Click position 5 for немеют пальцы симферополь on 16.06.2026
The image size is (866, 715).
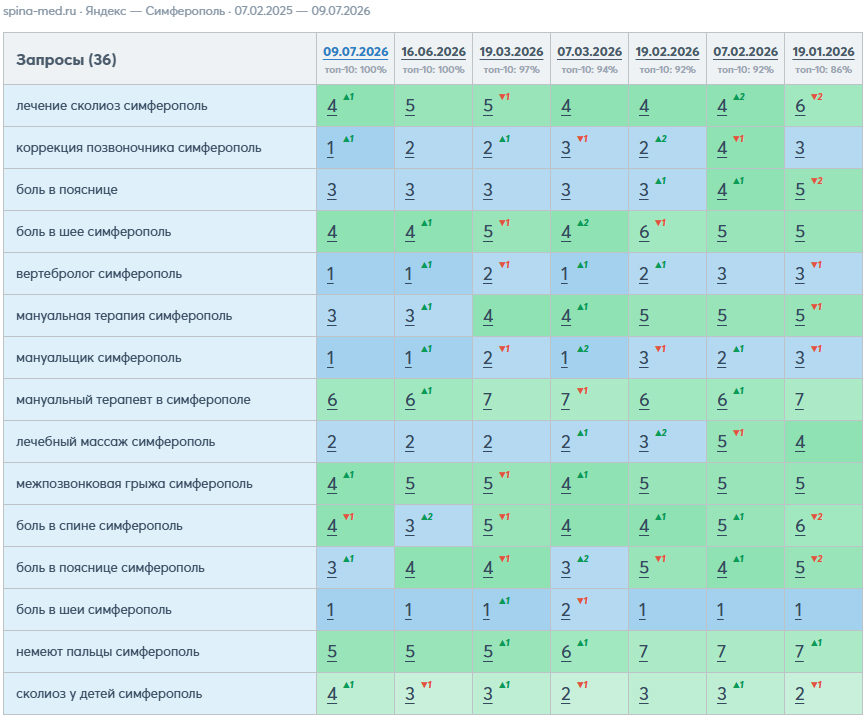[410, 652]
